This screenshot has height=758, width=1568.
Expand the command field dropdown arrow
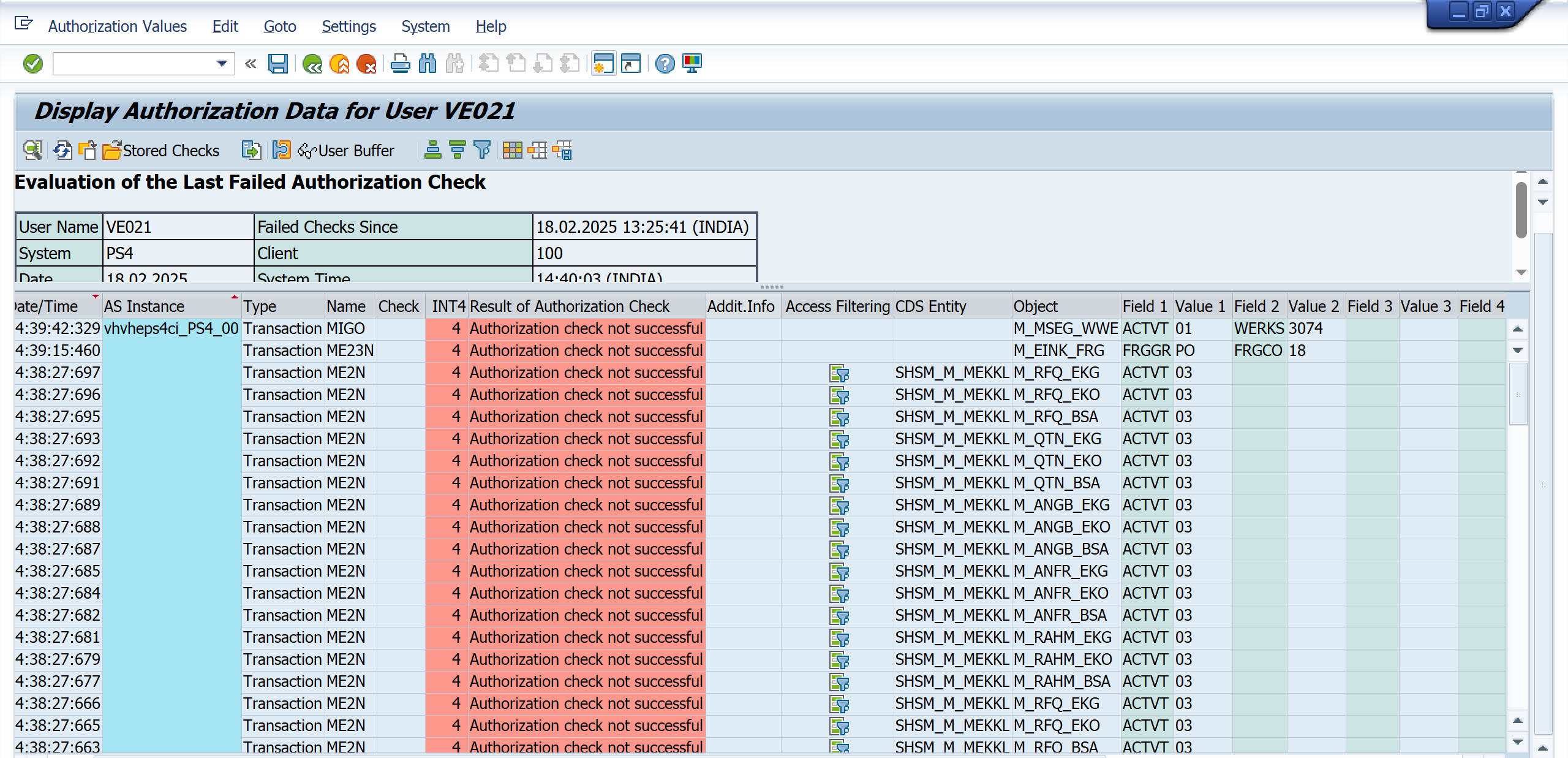click(222, 64)
